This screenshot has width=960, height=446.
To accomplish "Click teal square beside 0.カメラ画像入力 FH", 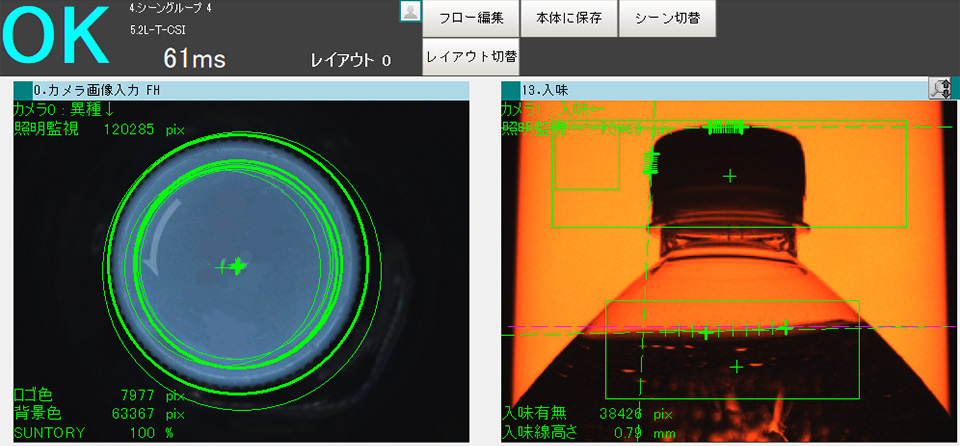I will coord(22,91).
